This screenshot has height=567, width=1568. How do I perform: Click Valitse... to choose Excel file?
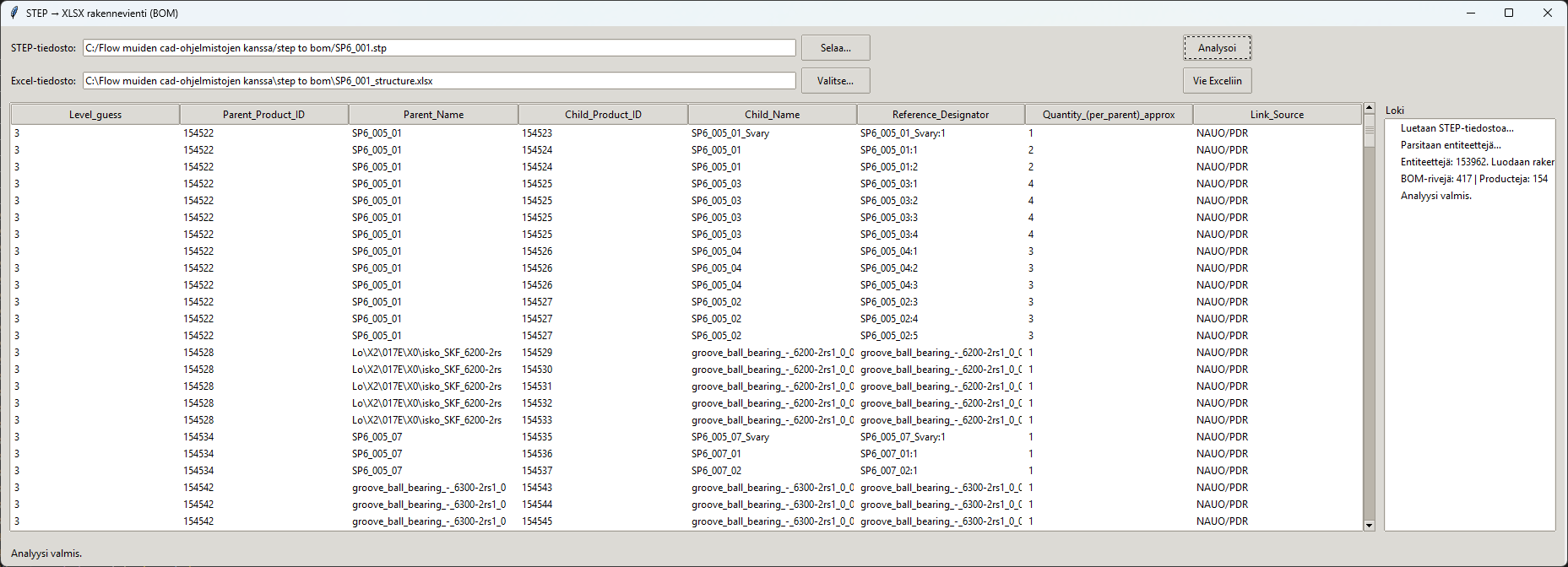[x=835, y=81]
